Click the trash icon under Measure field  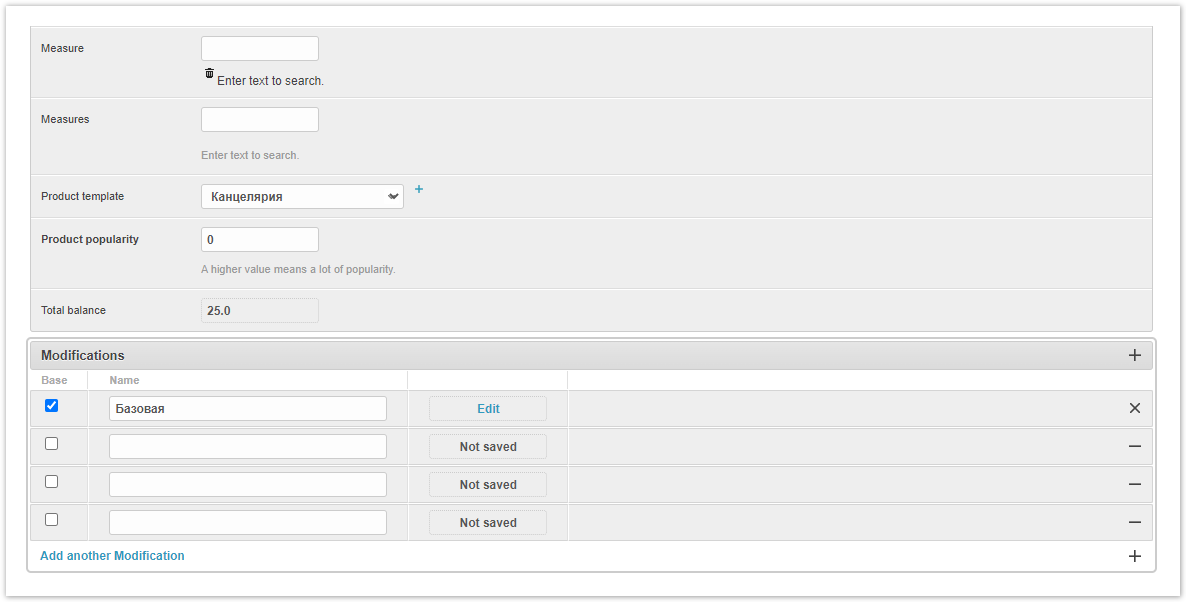(209, 74)
